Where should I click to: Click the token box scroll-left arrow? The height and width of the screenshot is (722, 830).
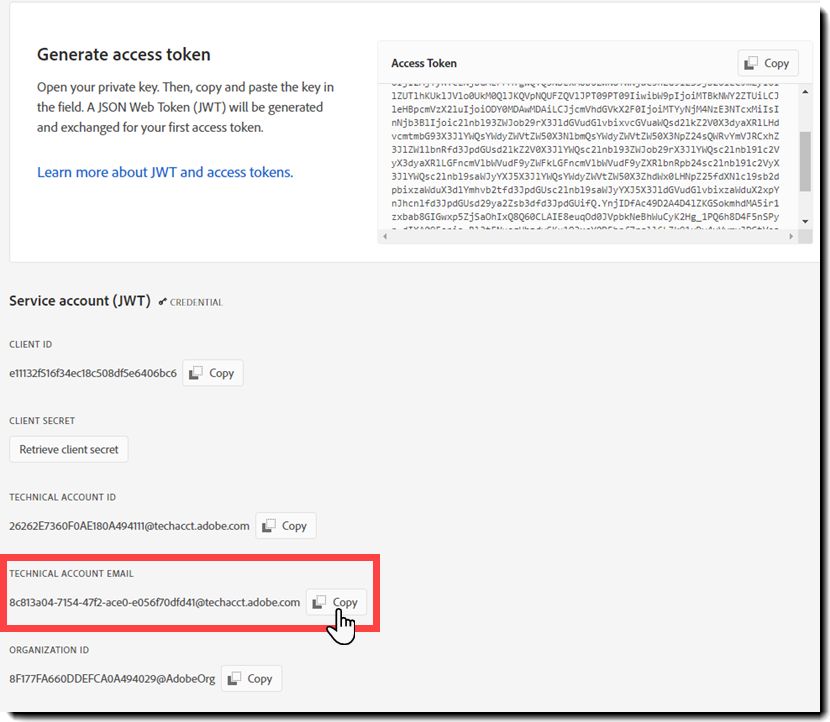[385, 237]
